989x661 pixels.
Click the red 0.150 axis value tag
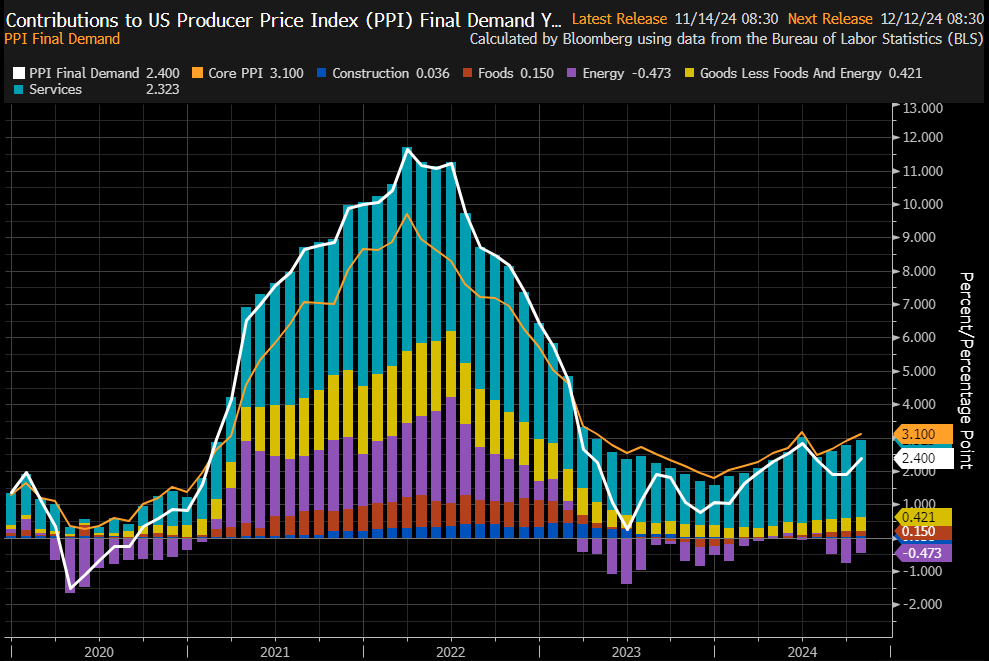923,532
